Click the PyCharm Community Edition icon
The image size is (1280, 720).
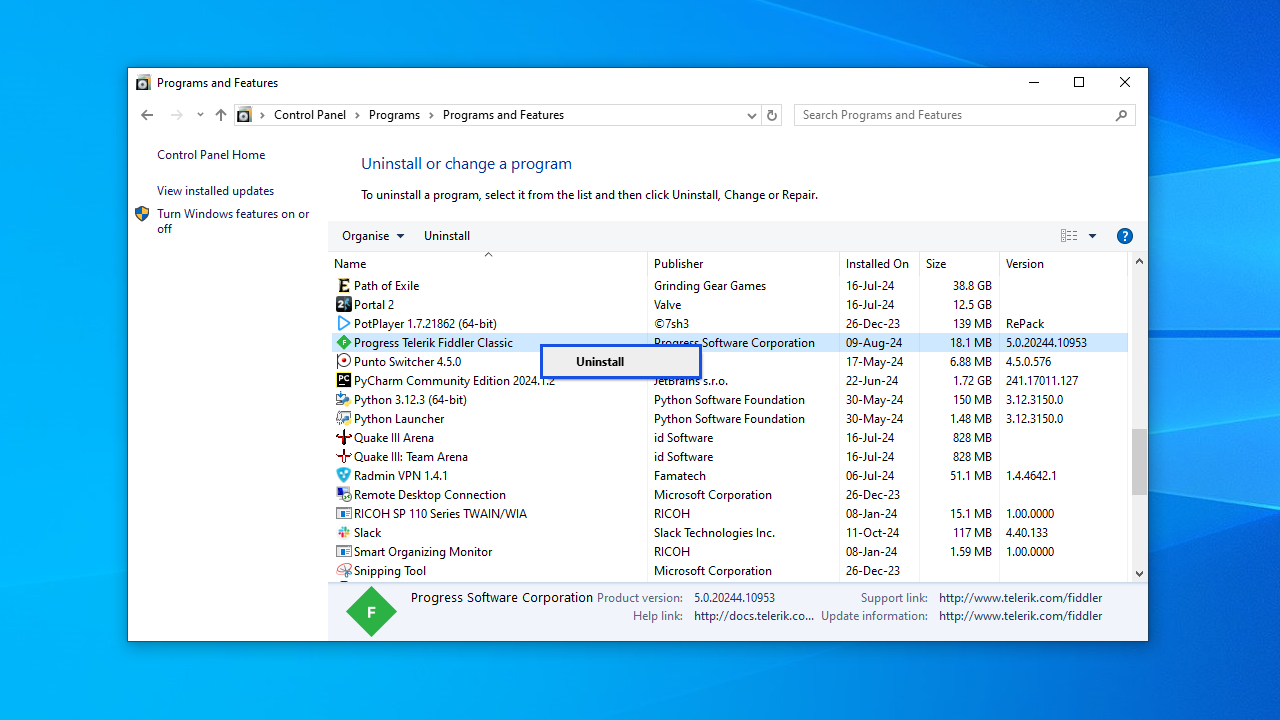[x=344, y=381]
